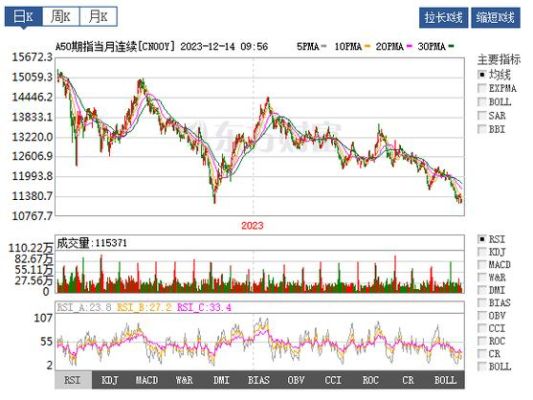Viewport: 533px width, 400px height.
Task: Open the CR tab in bottom bar
Action: click(408, 380)
